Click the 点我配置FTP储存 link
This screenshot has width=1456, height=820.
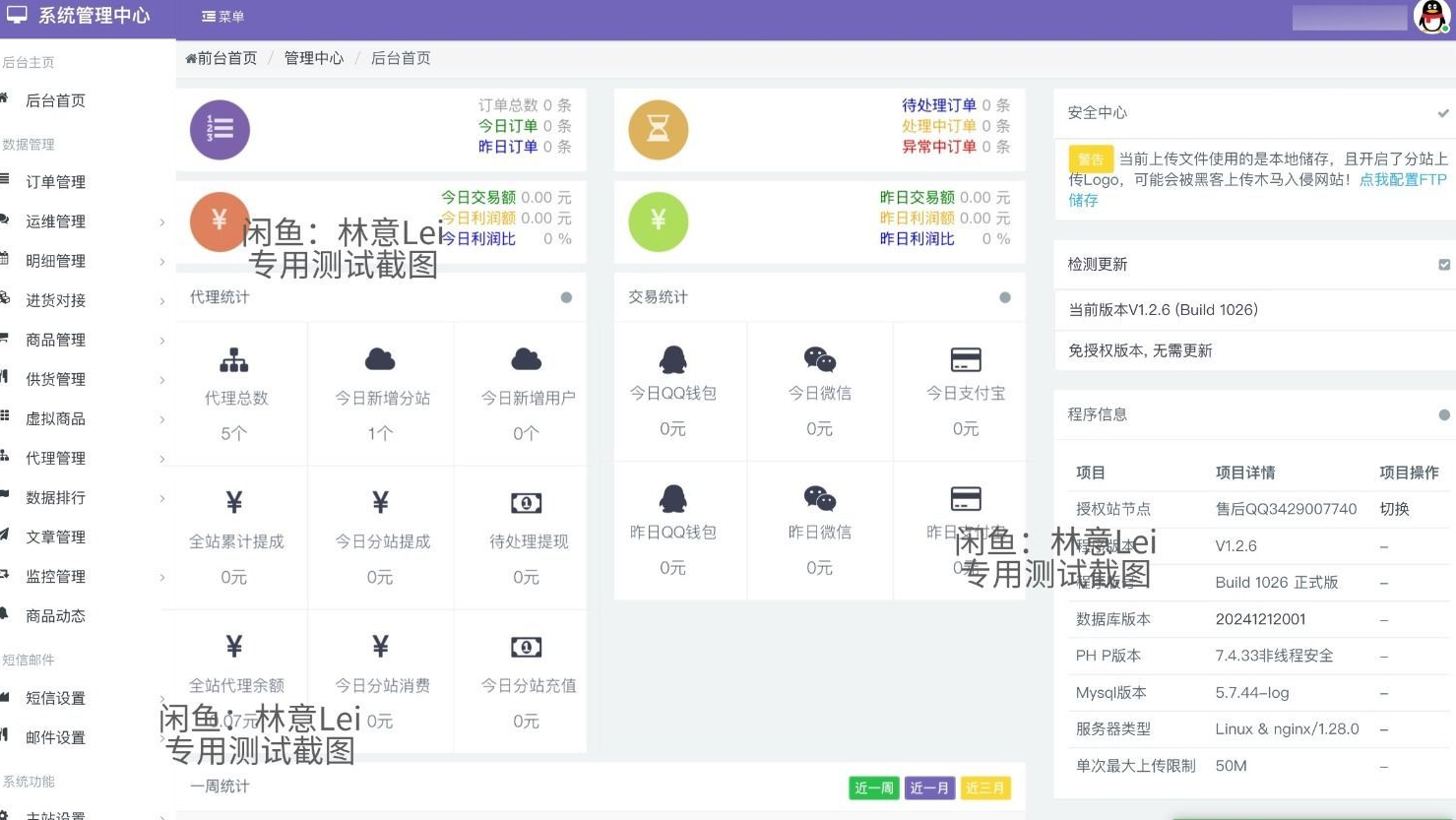[x=1402, y=179]
